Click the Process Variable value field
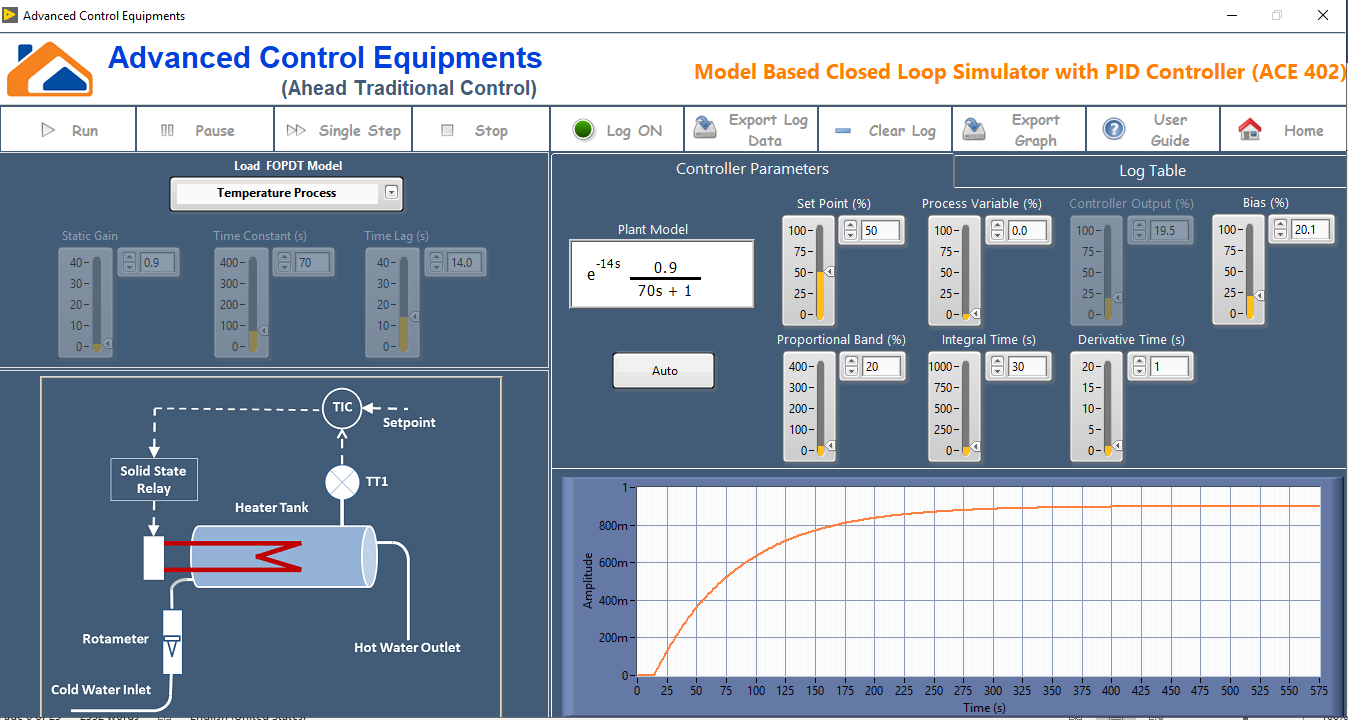 point(1028,231)
